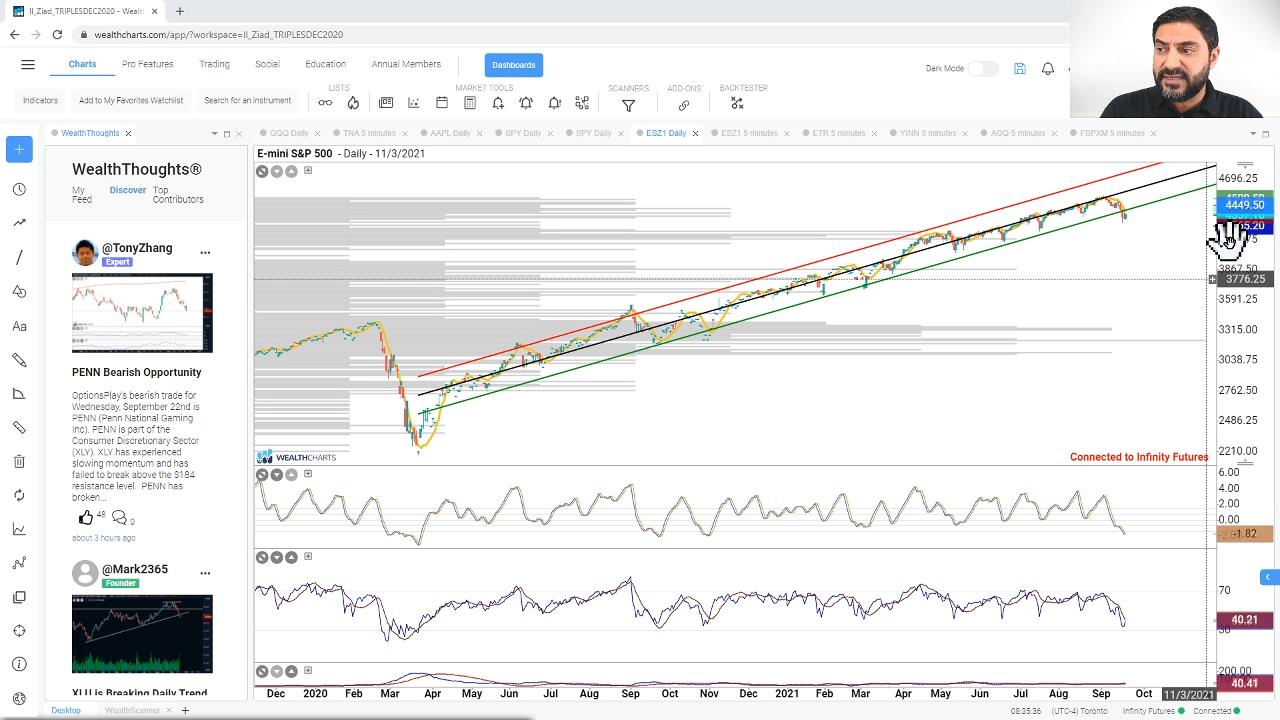Open the Add-ons link icon
The width and height of the screenshot is (1280, 720).
click(684, 105)
